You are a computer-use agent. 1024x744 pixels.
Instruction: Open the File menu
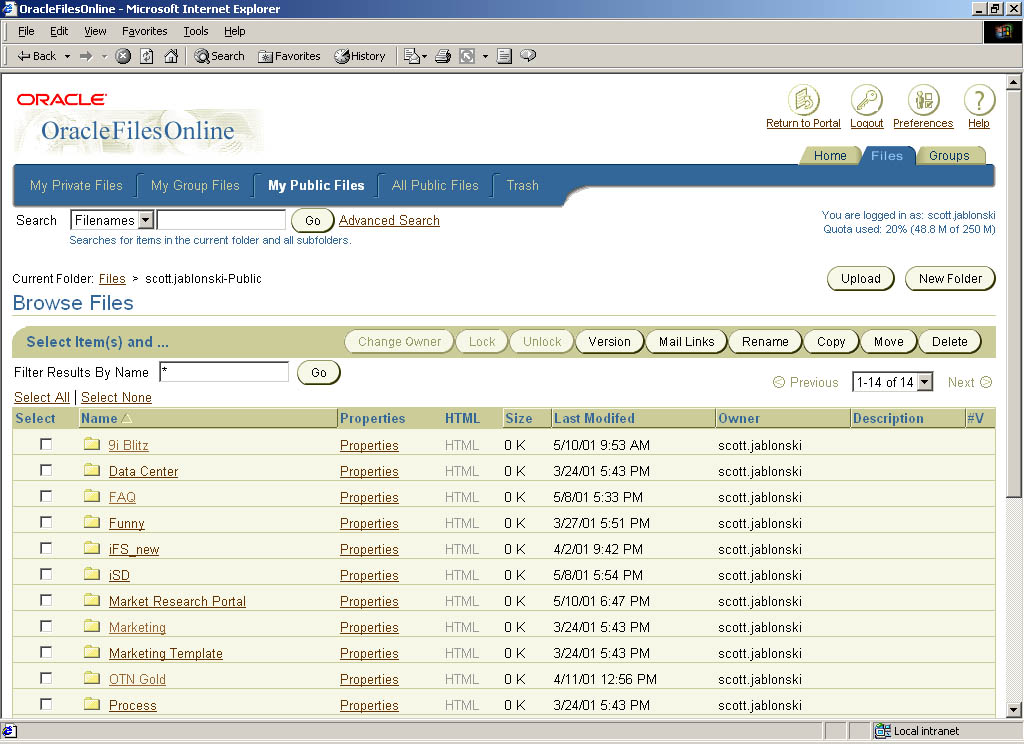(x=26, y=31)
